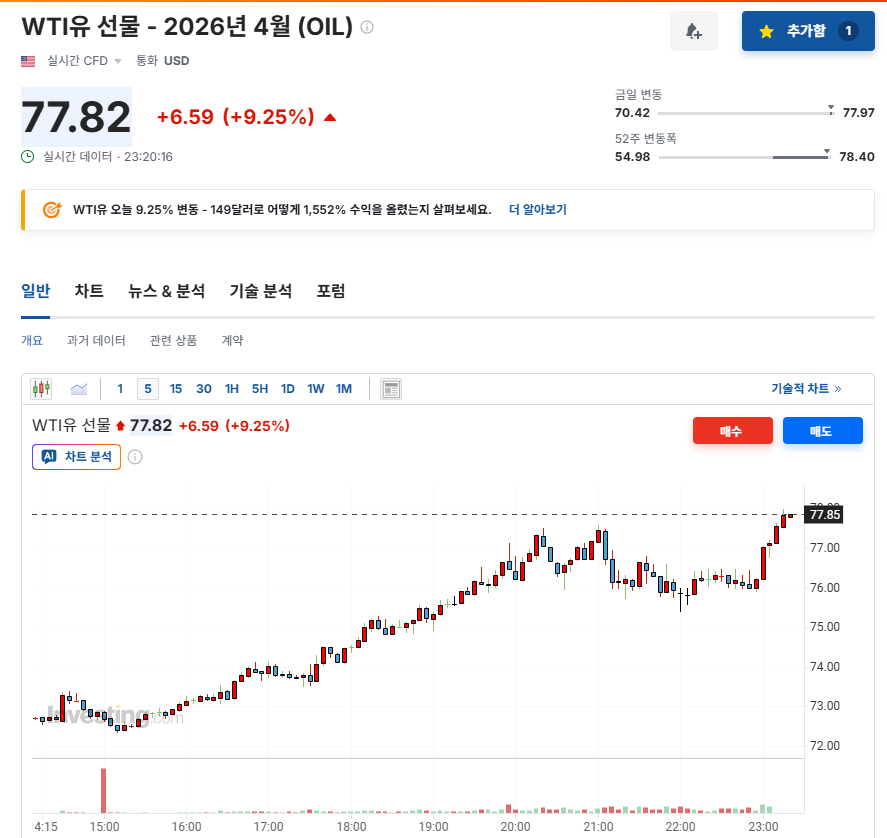Switch chart to 1W interval

(316, 389)
